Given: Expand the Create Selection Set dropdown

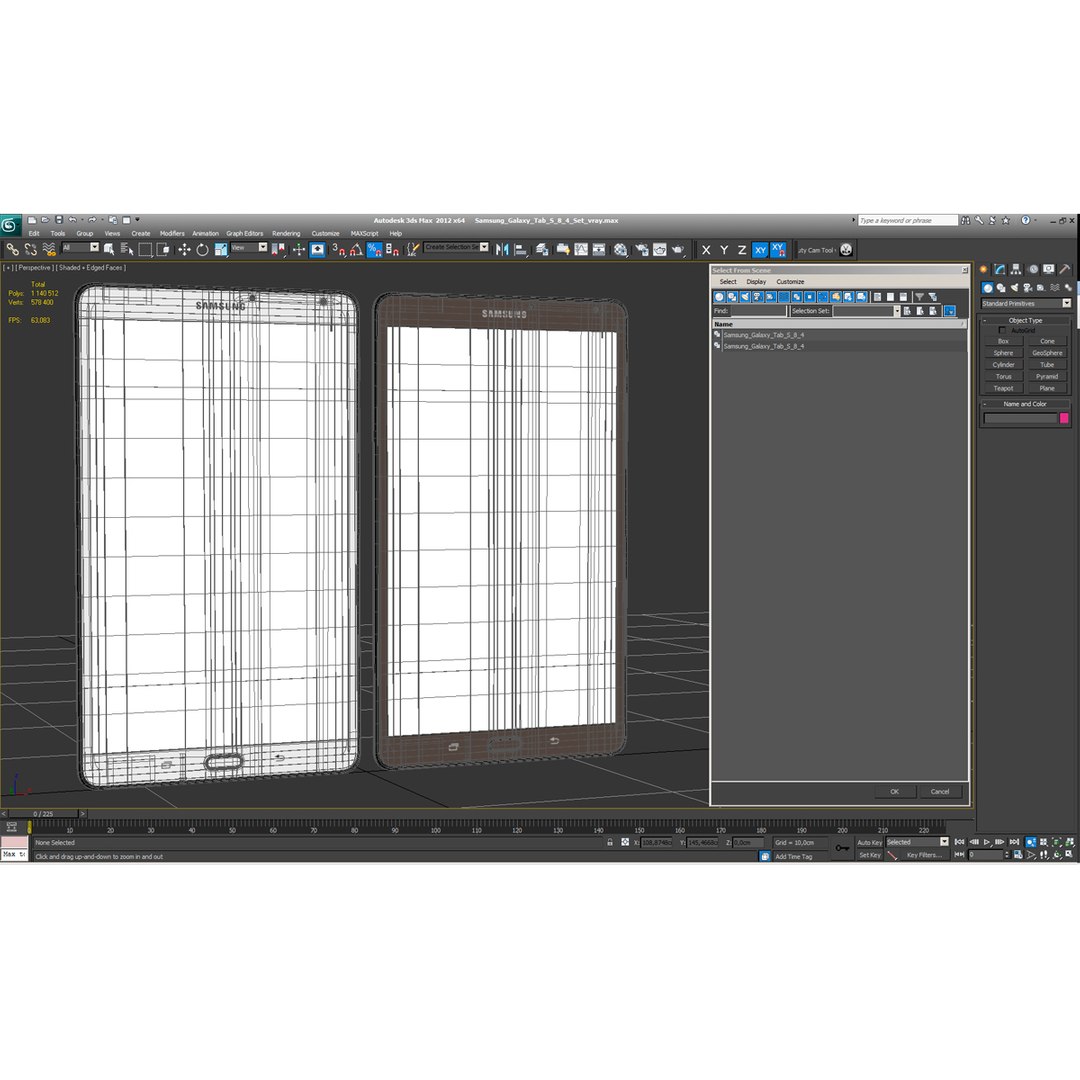Looking at the screenshot, I should [484, 247].
